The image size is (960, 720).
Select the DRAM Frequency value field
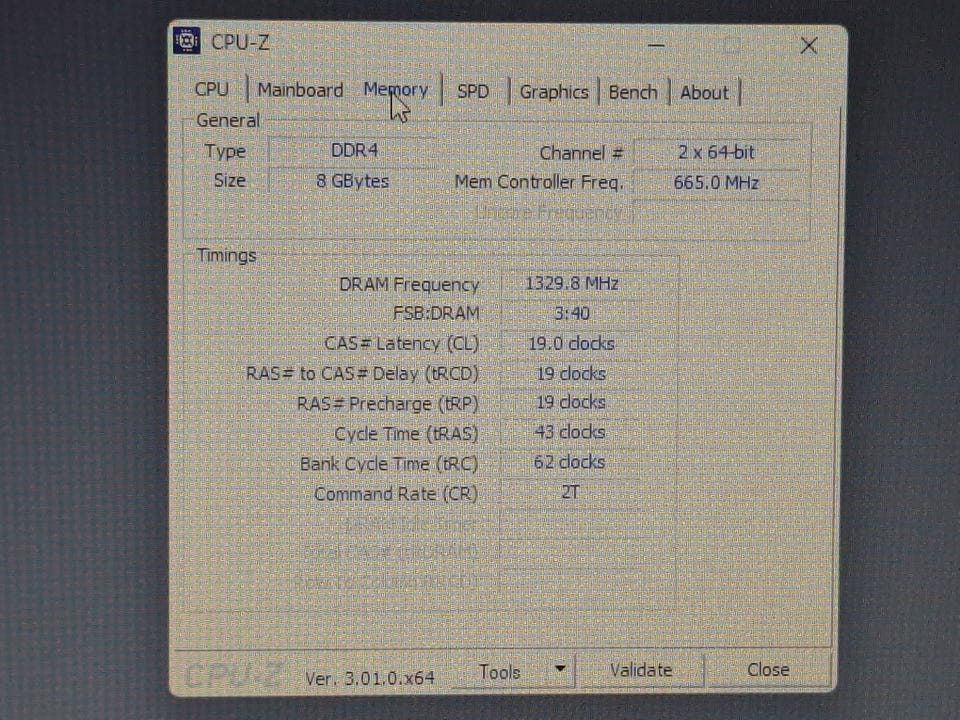point(571,283)
